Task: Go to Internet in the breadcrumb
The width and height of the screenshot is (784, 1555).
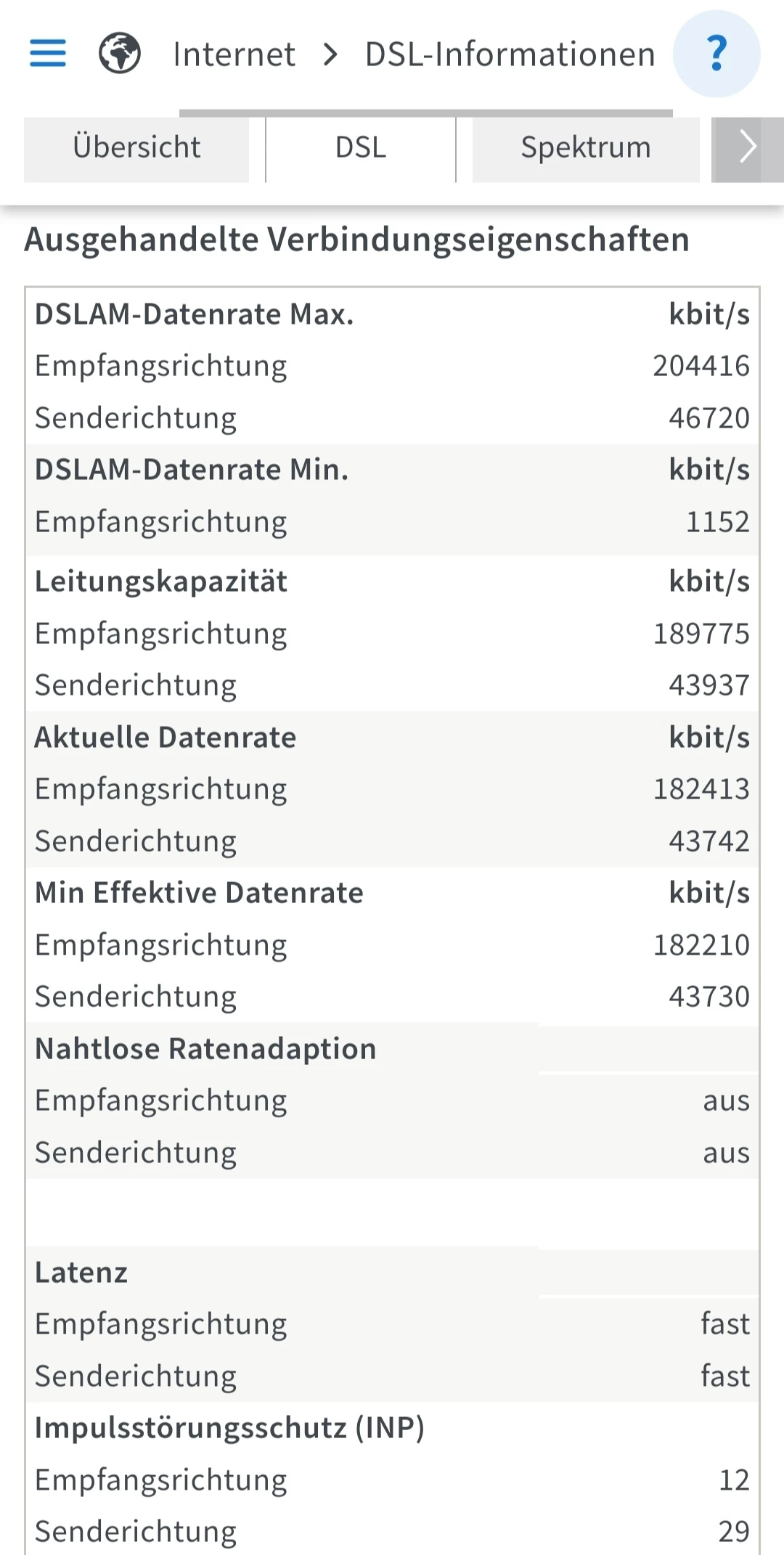Action: [x=234, y=54]
